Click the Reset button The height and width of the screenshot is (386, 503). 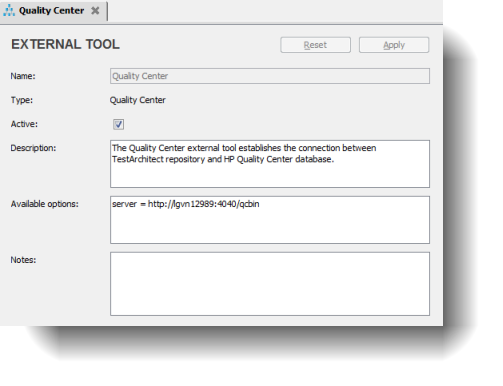click(315, 45)
